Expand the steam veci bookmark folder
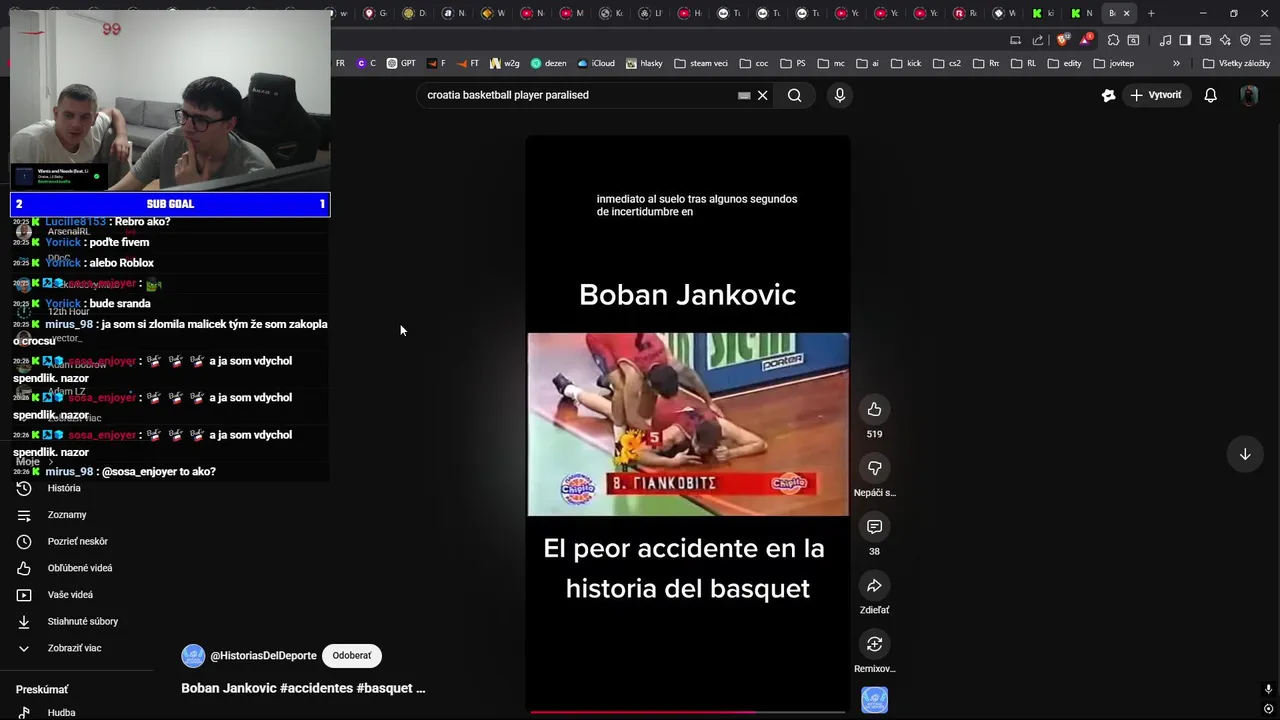The image size is (1280, 720). (x=701, y=63)
